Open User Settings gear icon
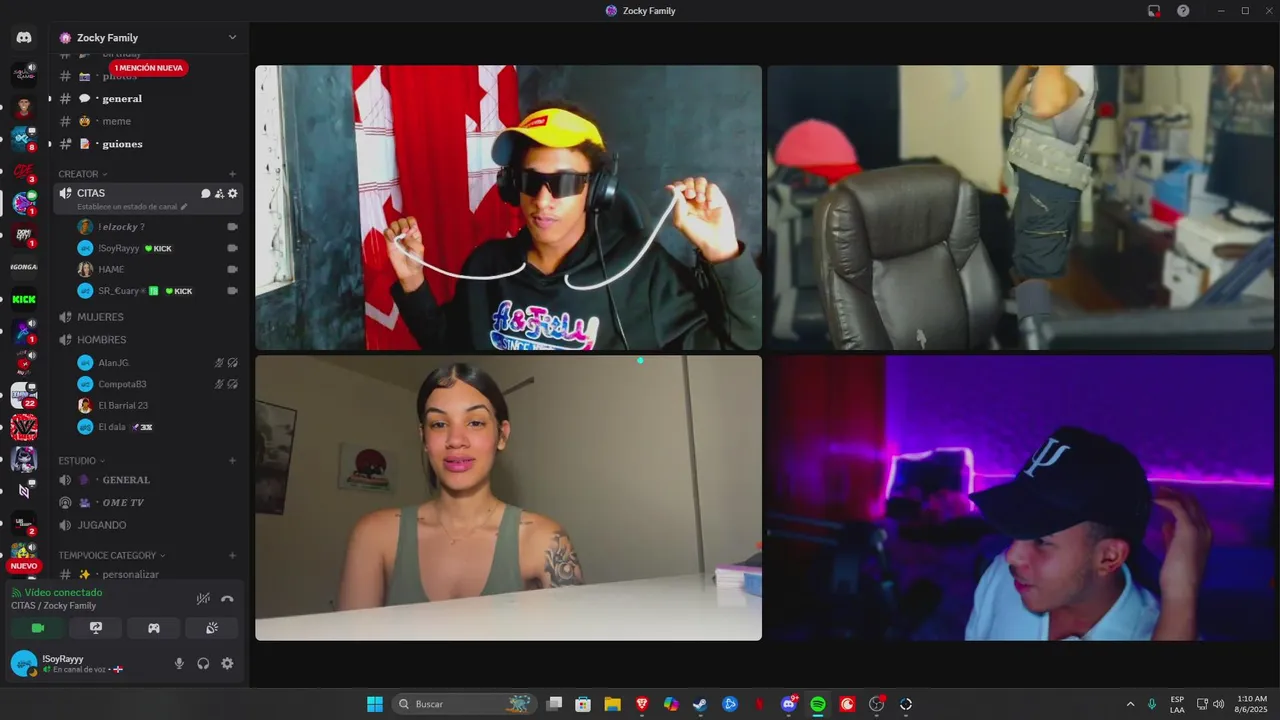This screenshot has width=1280, height=720. pyautogui.click(x=227, y=663)
